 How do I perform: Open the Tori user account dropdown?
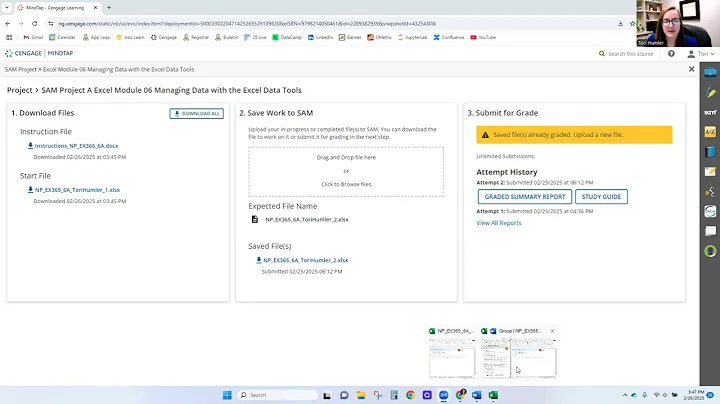pos(701,54)
